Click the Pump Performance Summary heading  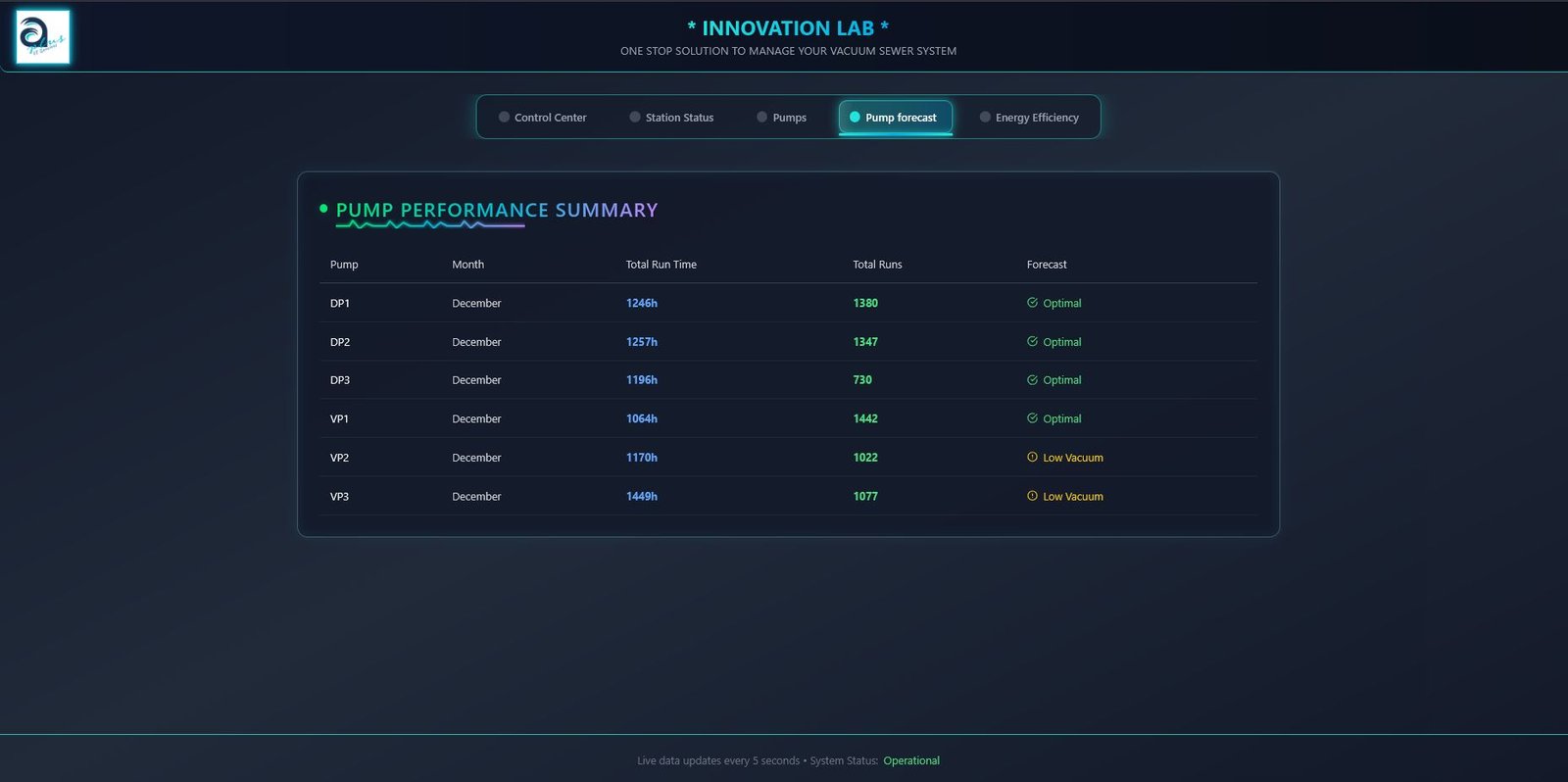(497, 210)
